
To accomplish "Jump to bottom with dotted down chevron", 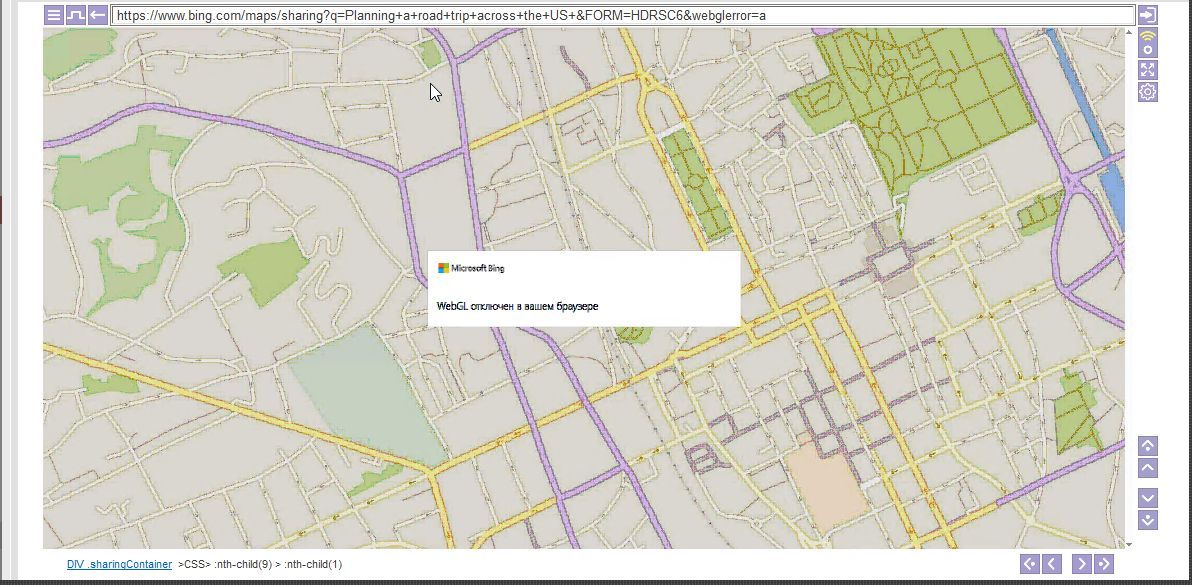I will (1148, 520).
